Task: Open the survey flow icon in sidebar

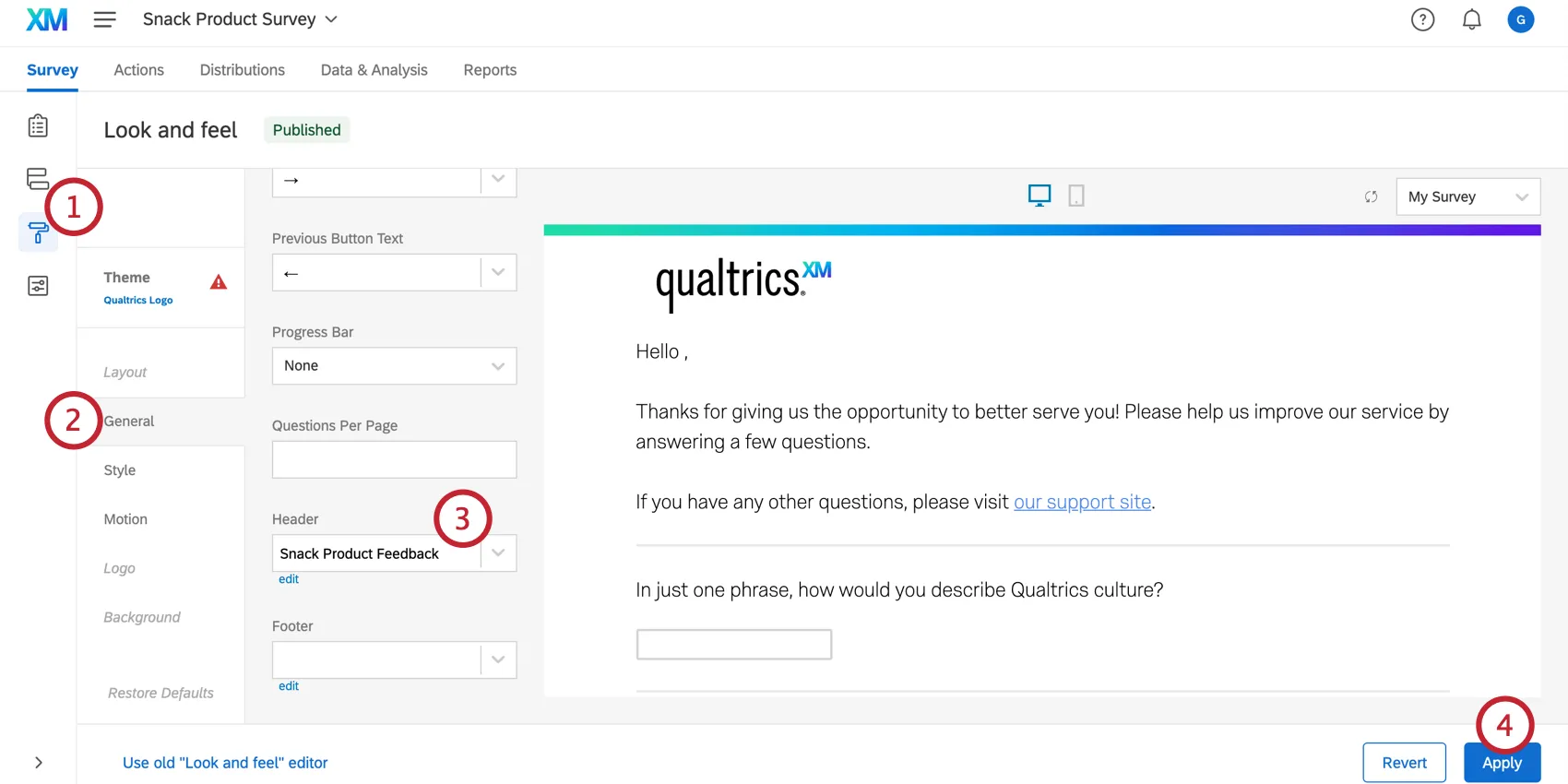Action: (x=38, y=178)
